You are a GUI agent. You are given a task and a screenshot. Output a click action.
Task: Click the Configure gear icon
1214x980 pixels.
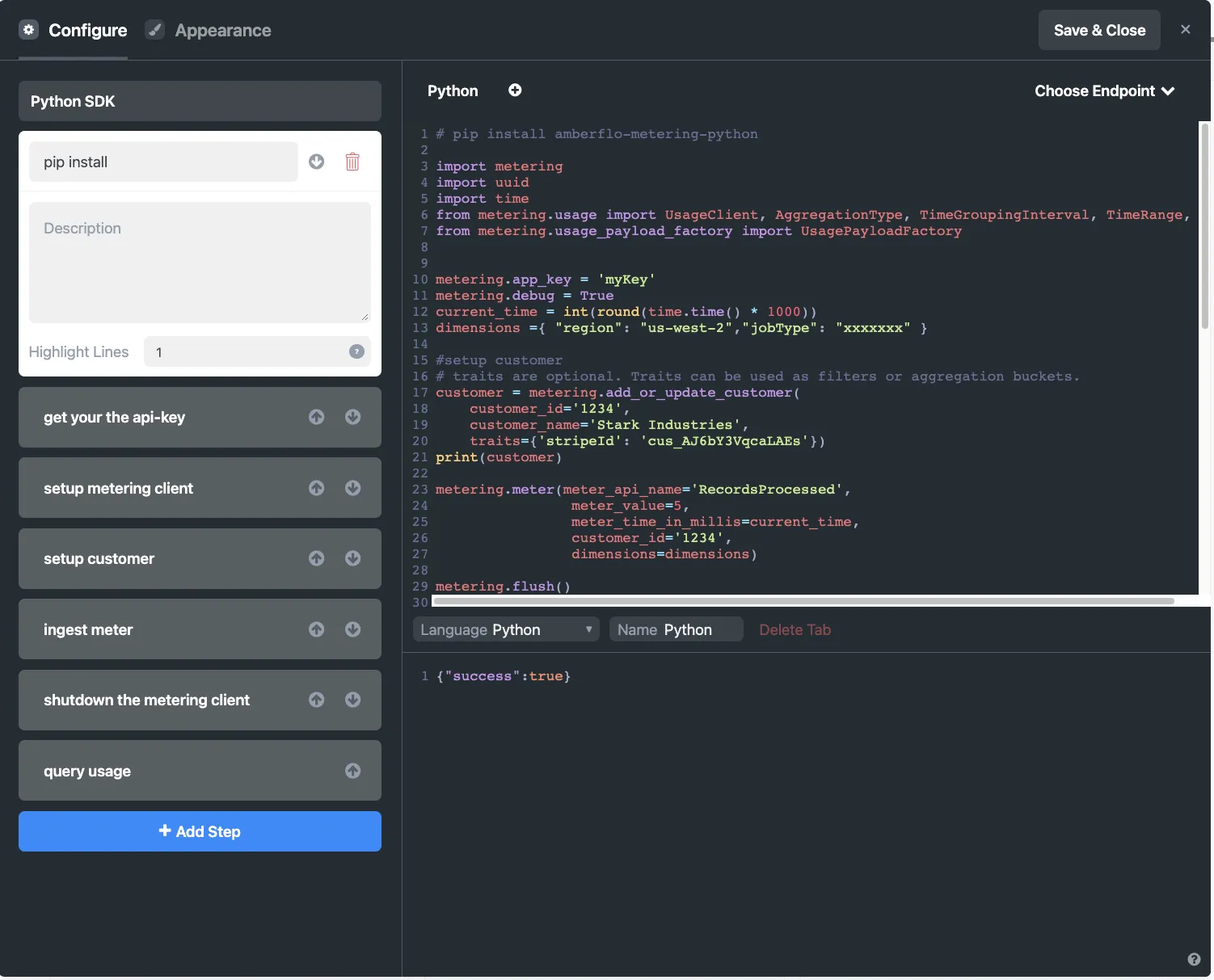coord(29,30)
